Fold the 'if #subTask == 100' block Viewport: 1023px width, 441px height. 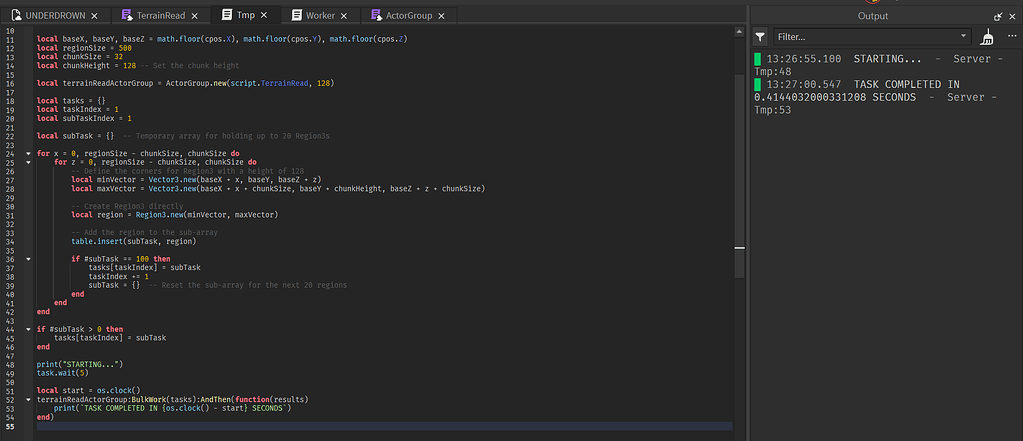(27, 258)
